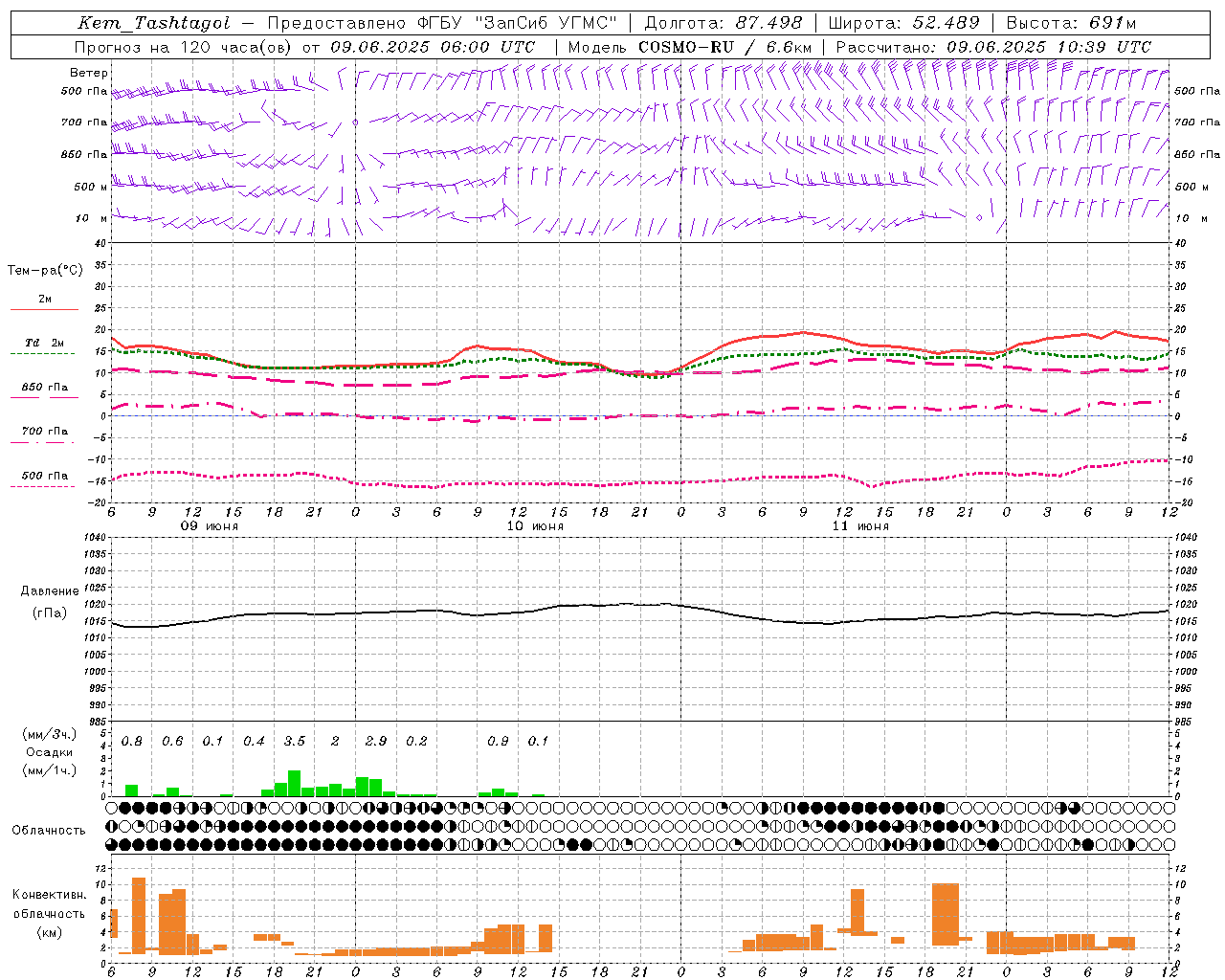Select the elevation value 691м
This screenshot has height=980, width=1225.
[1113, 23]
